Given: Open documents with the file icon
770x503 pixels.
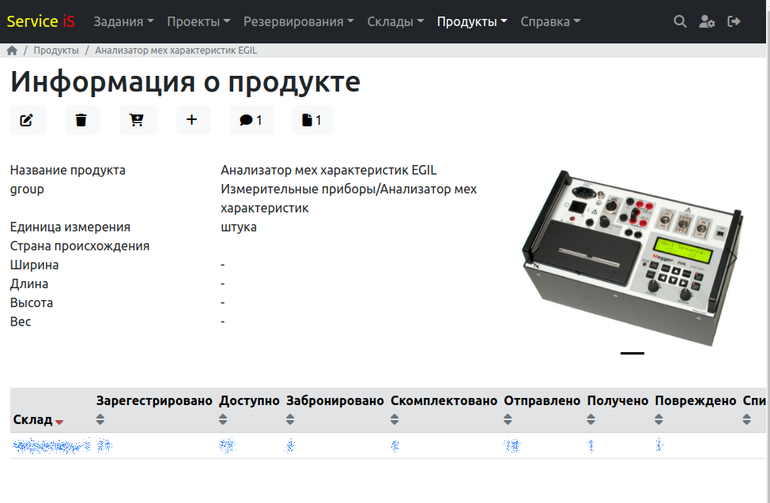Looking at the screenshot, I should click(312, 120).
